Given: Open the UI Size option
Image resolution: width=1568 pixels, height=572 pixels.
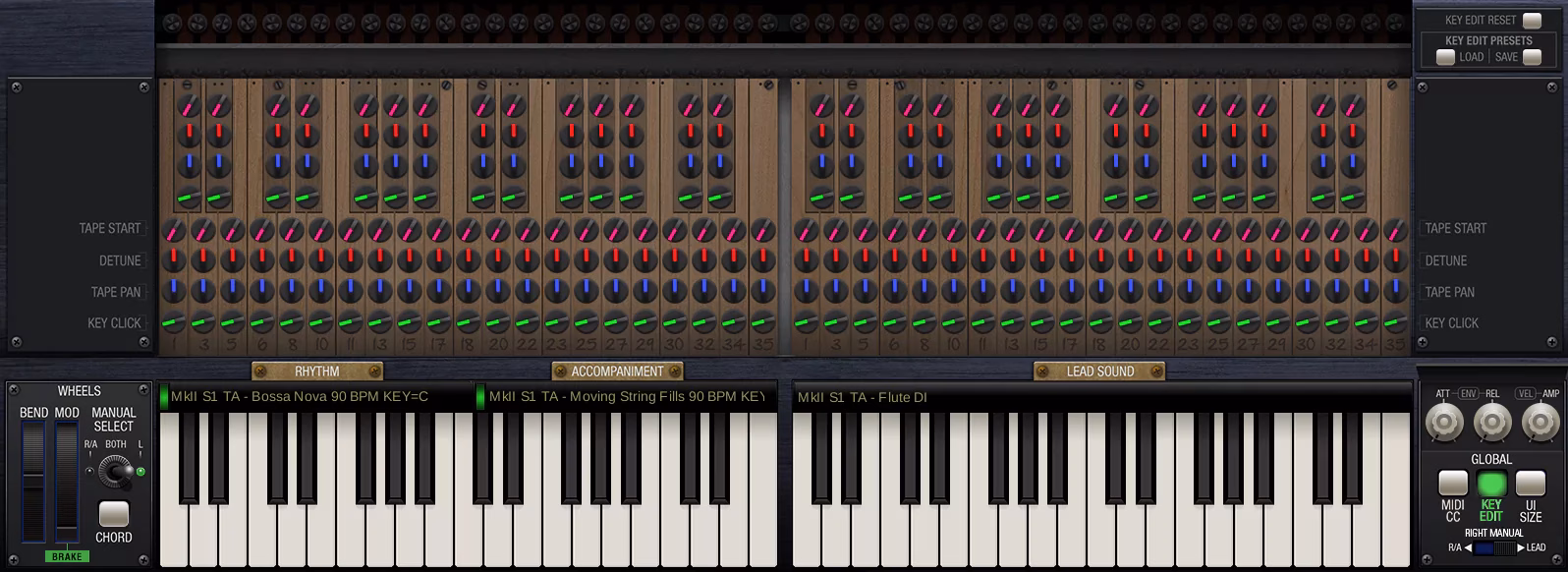Looking at the screenshot, I should point(1531,484).
